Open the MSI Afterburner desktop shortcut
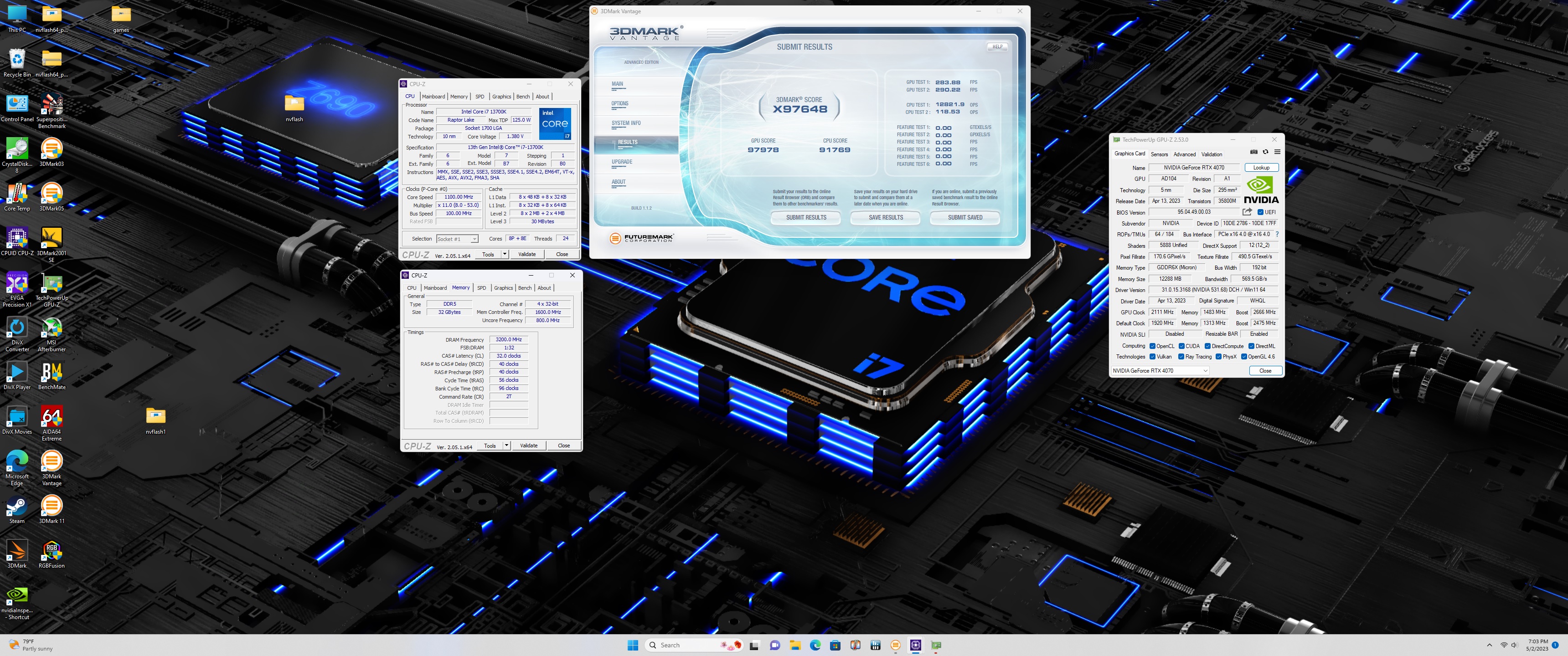 click(52, 334)
